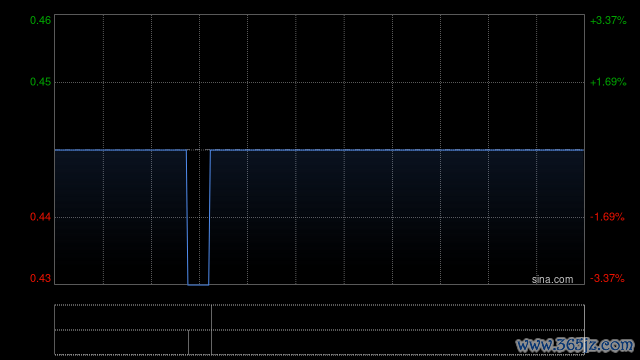Image resolution: width=640 pixels, height=360 pixels.
Task: Click the 0.46 price axis label
Action: pyautogui.click(x=40, y=20)
